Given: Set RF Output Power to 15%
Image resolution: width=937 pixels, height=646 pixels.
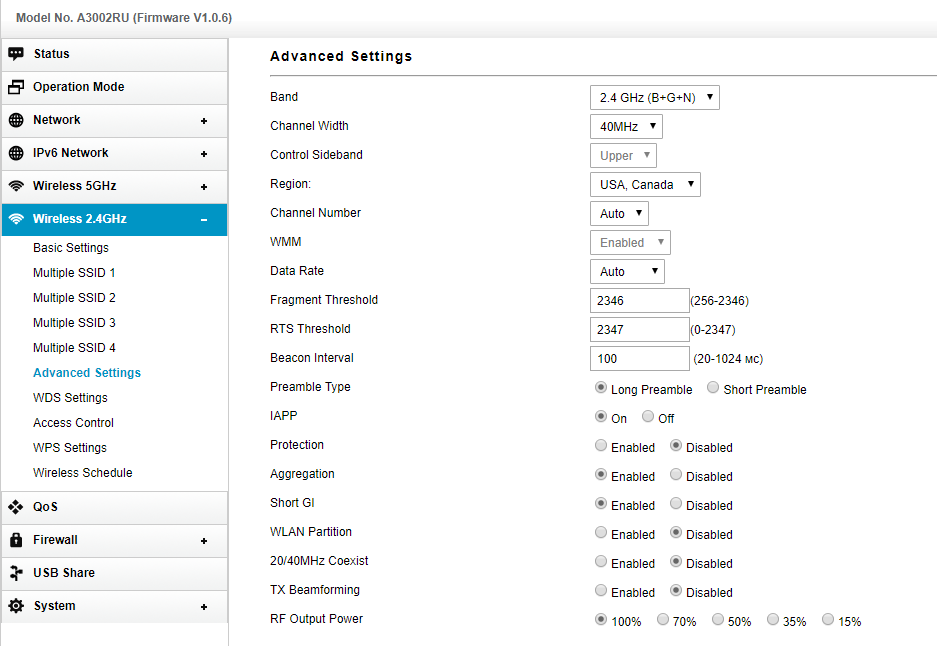Looking at the screenshot, I should pyautogui.click(x=828, y=619).
